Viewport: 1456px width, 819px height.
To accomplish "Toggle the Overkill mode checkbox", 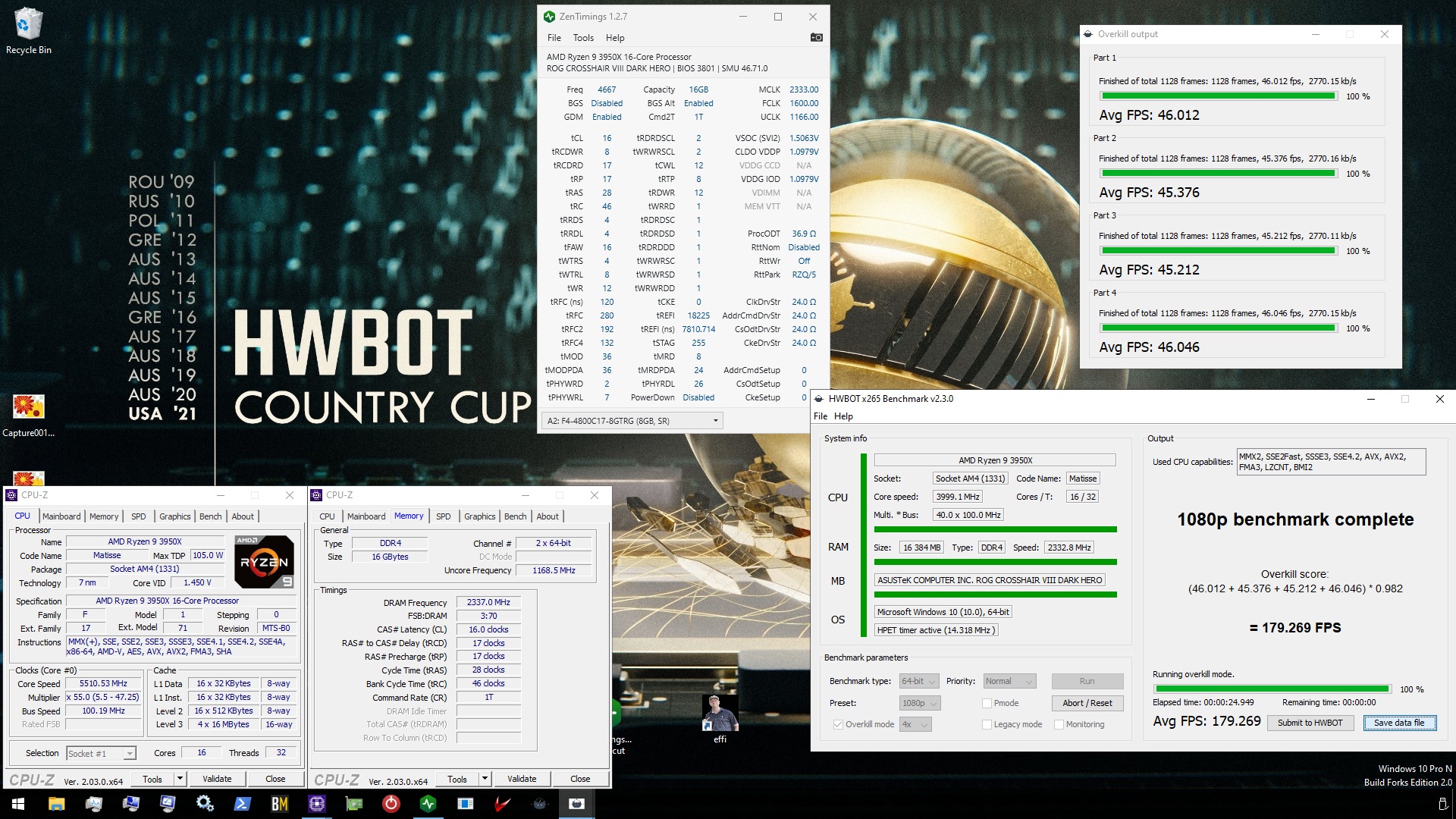I will pos(838,724).
